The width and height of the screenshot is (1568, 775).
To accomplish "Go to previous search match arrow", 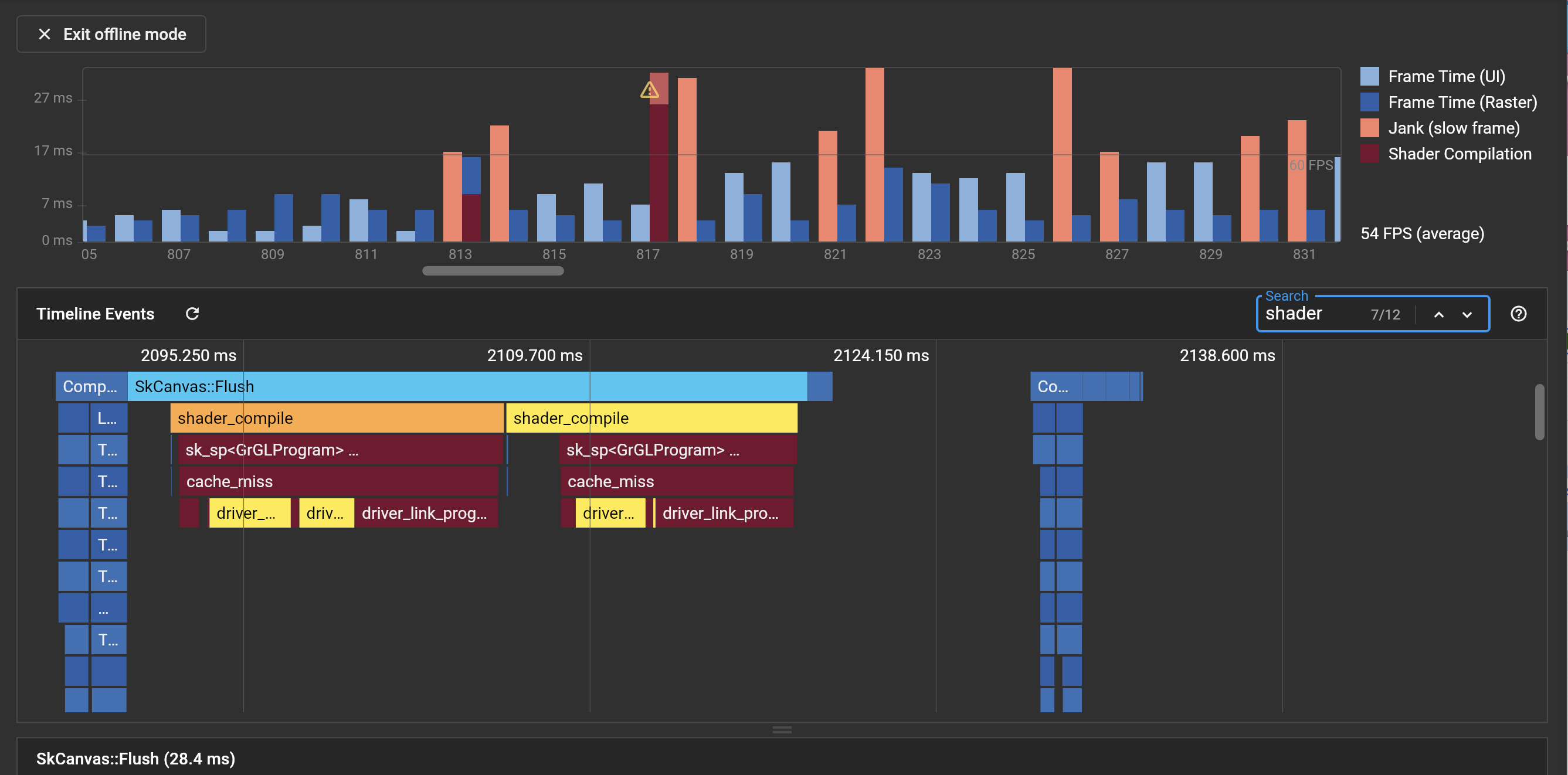I will pyautogui.click(x=1438, y=314).
